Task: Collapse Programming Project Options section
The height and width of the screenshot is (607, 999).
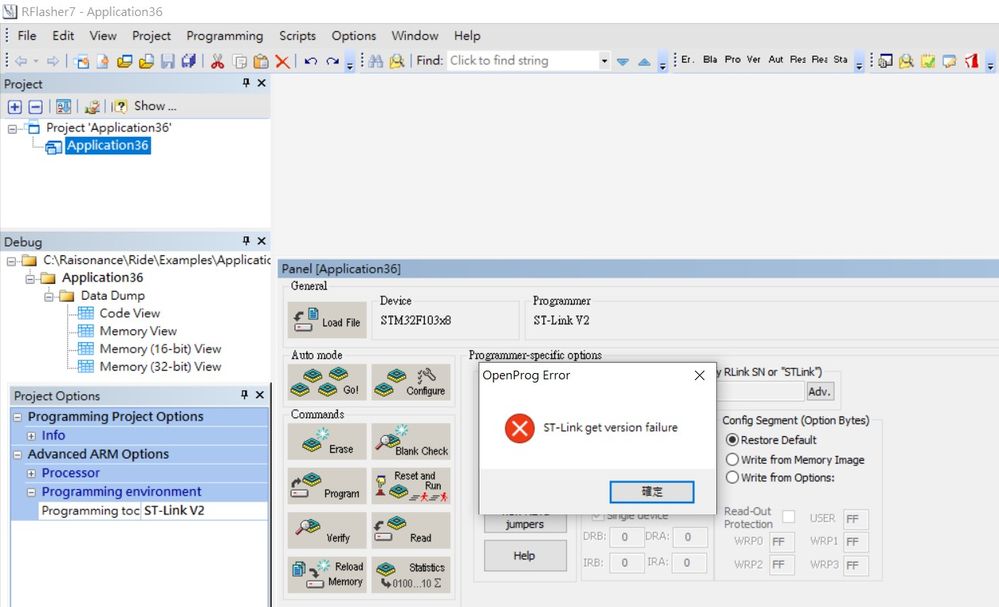Action: (18, 417)
